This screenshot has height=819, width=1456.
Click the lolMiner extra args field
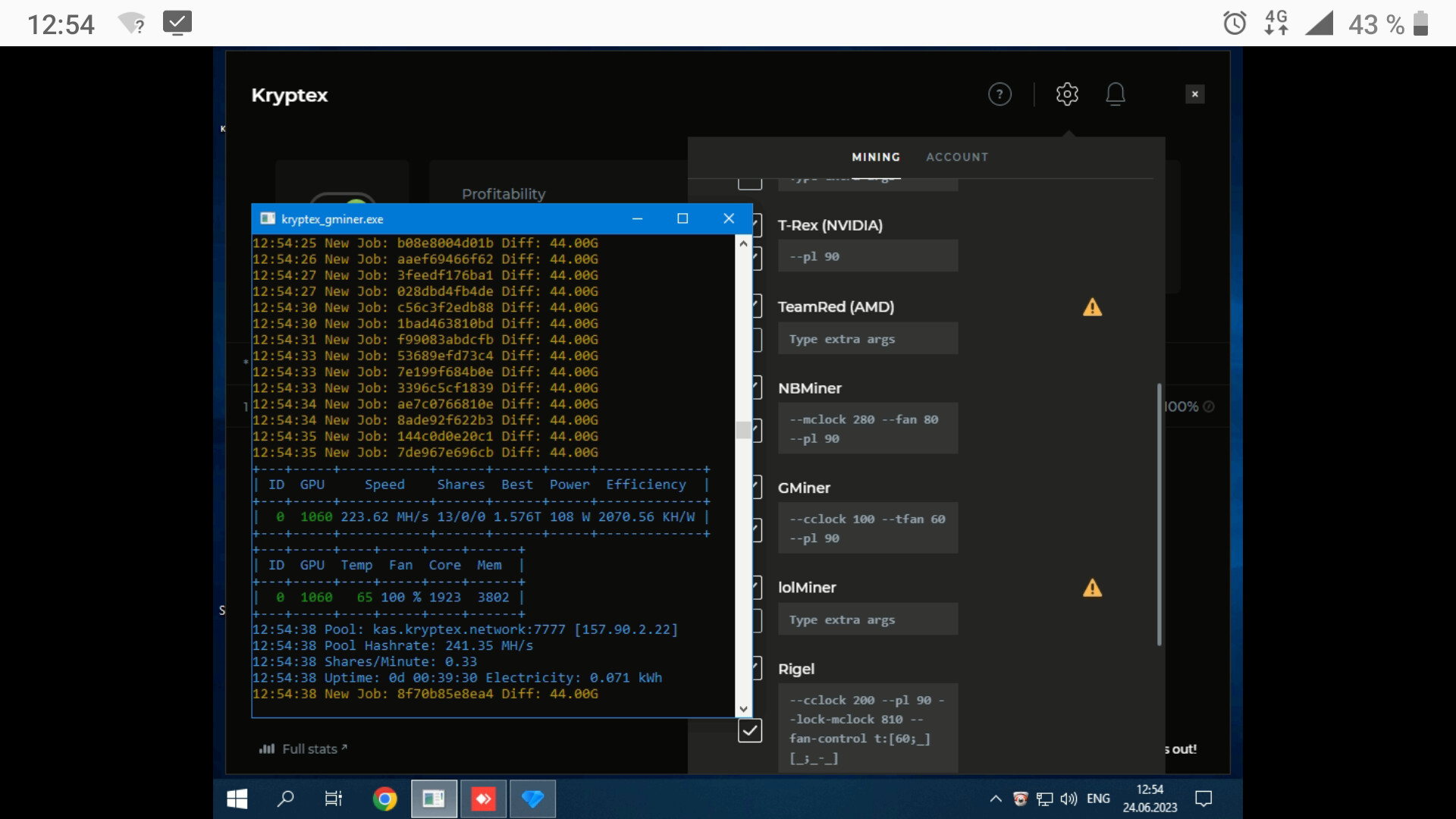point(868,620)
